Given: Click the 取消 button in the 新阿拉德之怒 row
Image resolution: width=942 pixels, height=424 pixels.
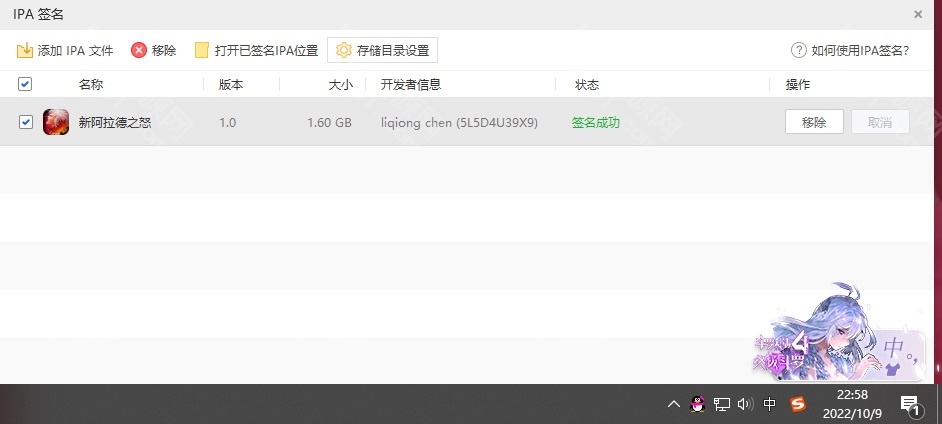Looking at the screenshot, I should (880, 123).
